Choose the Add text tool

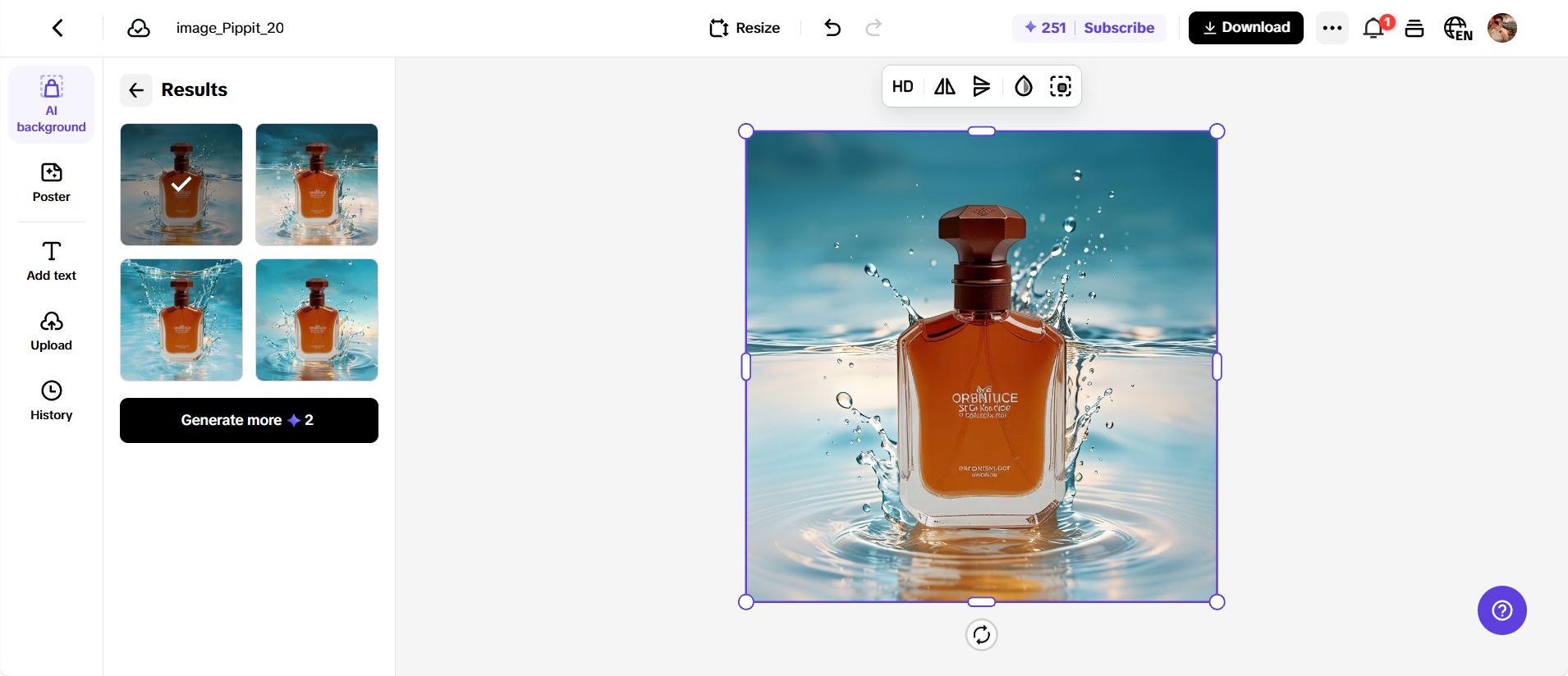[52, 262]
